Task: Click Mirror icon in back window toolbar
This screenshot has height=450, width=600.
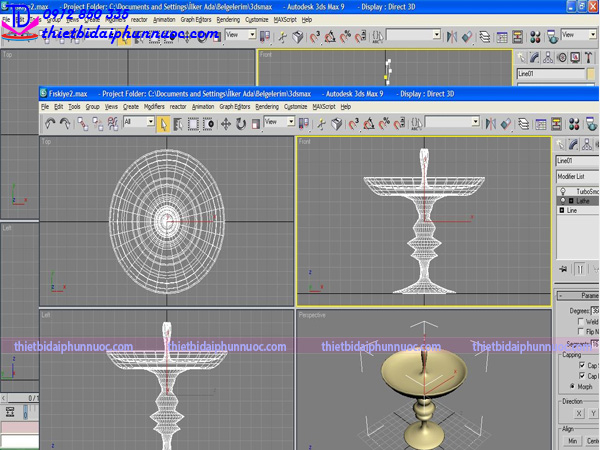Action: coord(452,37)
